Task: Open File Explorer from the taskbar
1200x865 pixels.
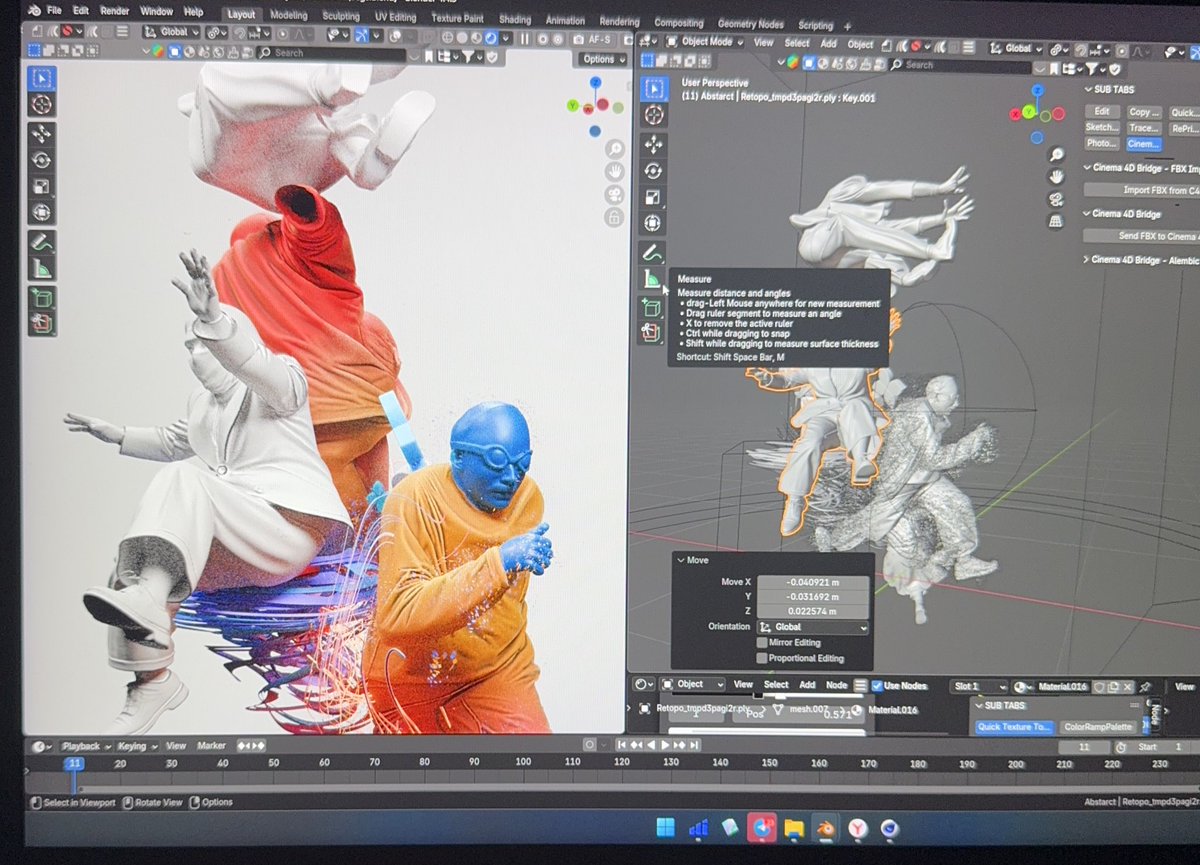Action: pyautogui.click(x=794, y=828)
